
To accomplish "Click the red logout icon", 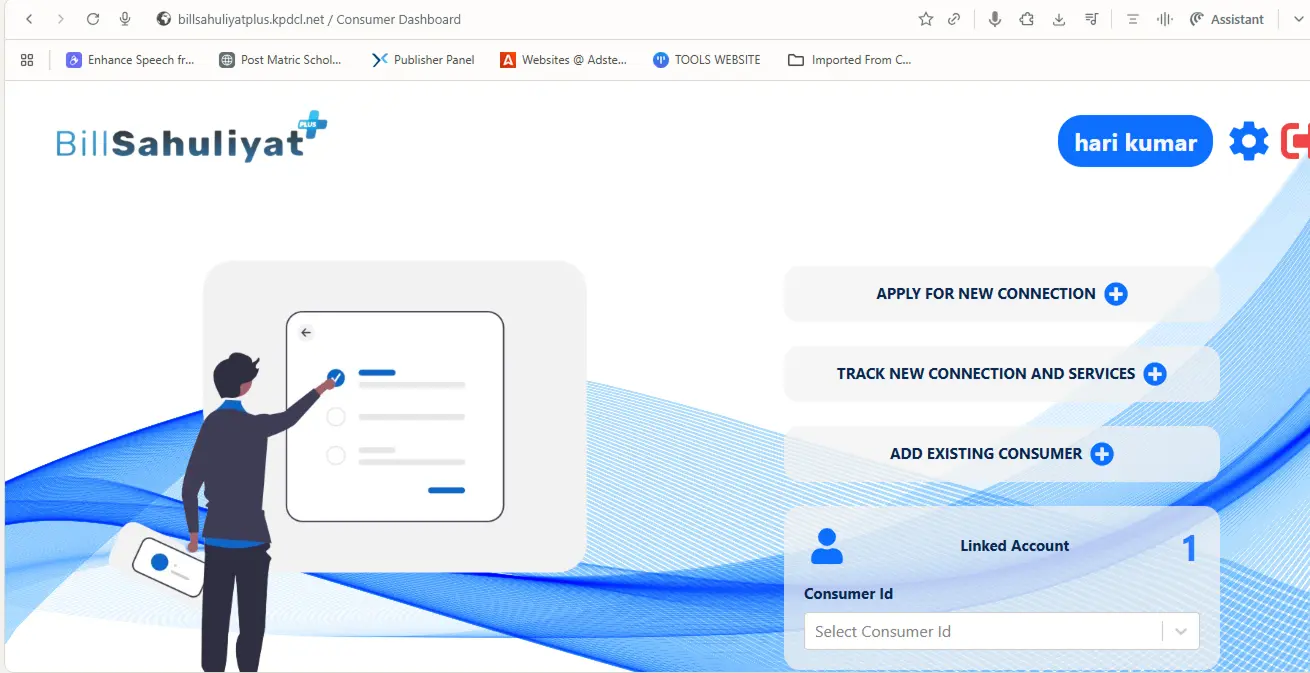I will [x=1296, y=142].
